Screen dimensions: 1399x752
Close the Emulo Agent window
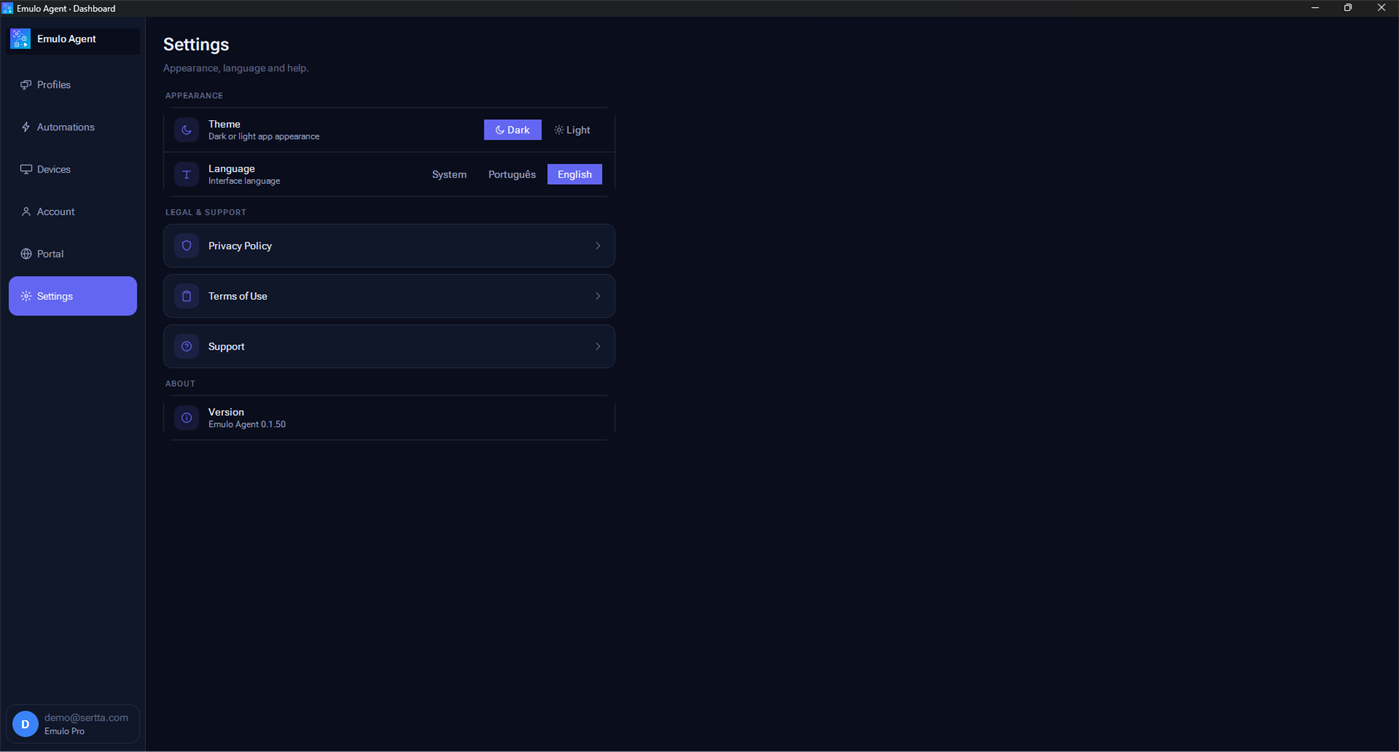1382,8
